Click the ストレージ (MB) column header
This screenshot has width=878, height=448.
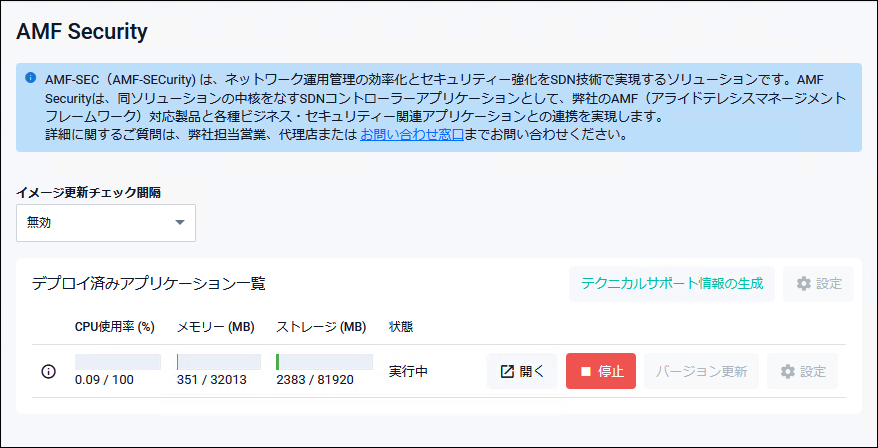click(x=321, y=327)
